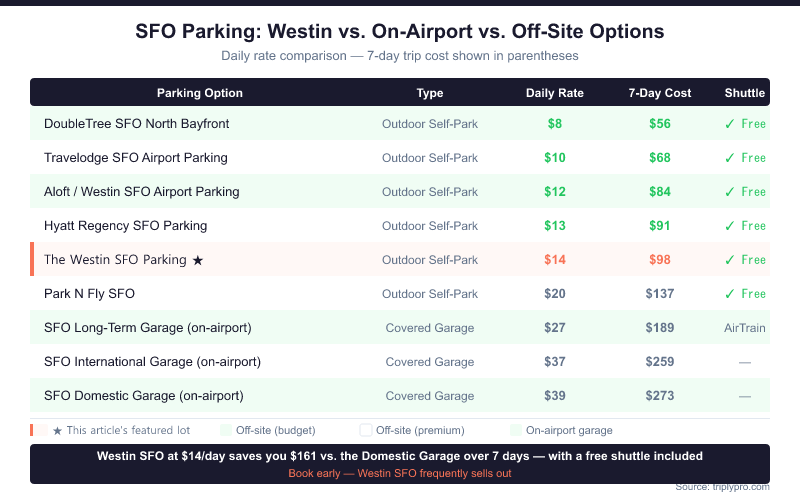The height and width of the screenshot is (500, 800).
Task: Click the AirTrain label in Long-Term Garage row
Action: [x=745, y=328]
